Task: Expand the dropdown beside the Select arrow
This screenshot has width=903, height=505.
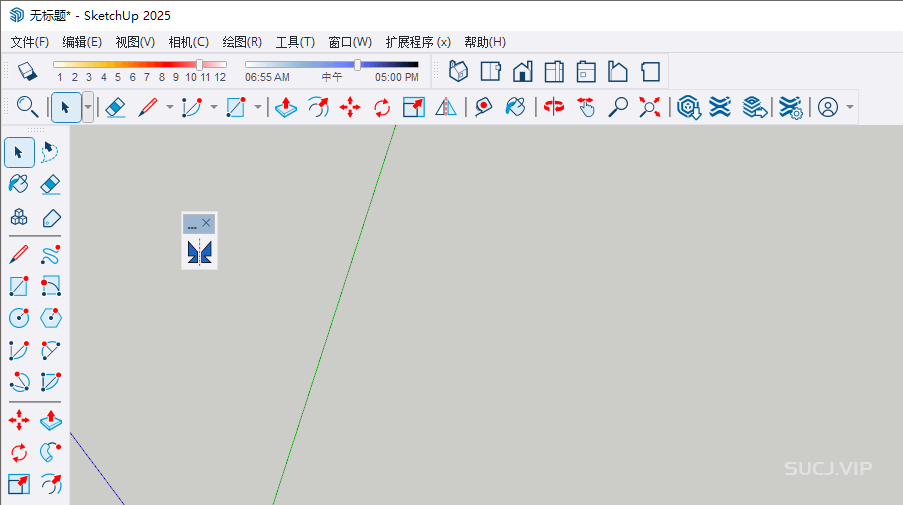Action: tap(88, 107)
